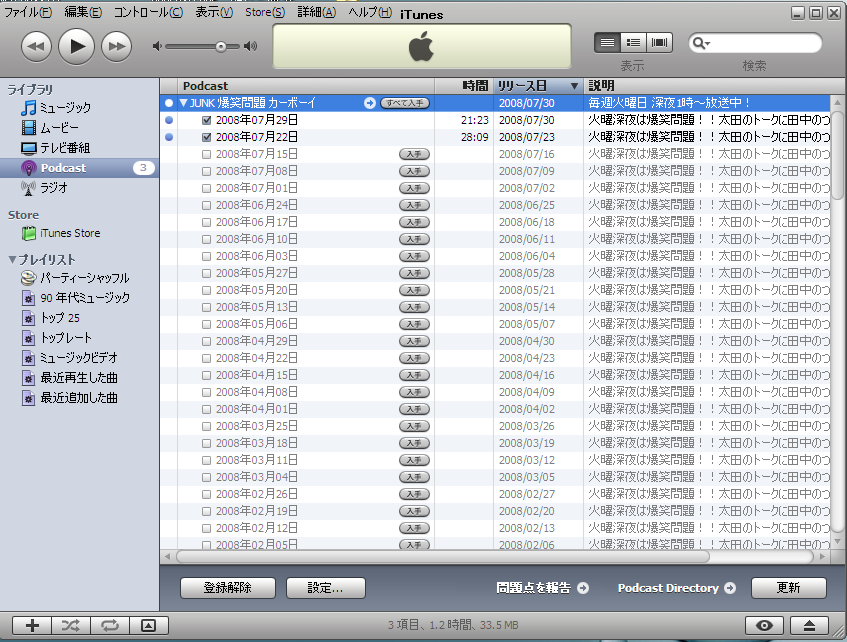Click 入手 for 2008年03月25日 episode
Viewport: 847px width, 642px height.
(x=414, y=426)
